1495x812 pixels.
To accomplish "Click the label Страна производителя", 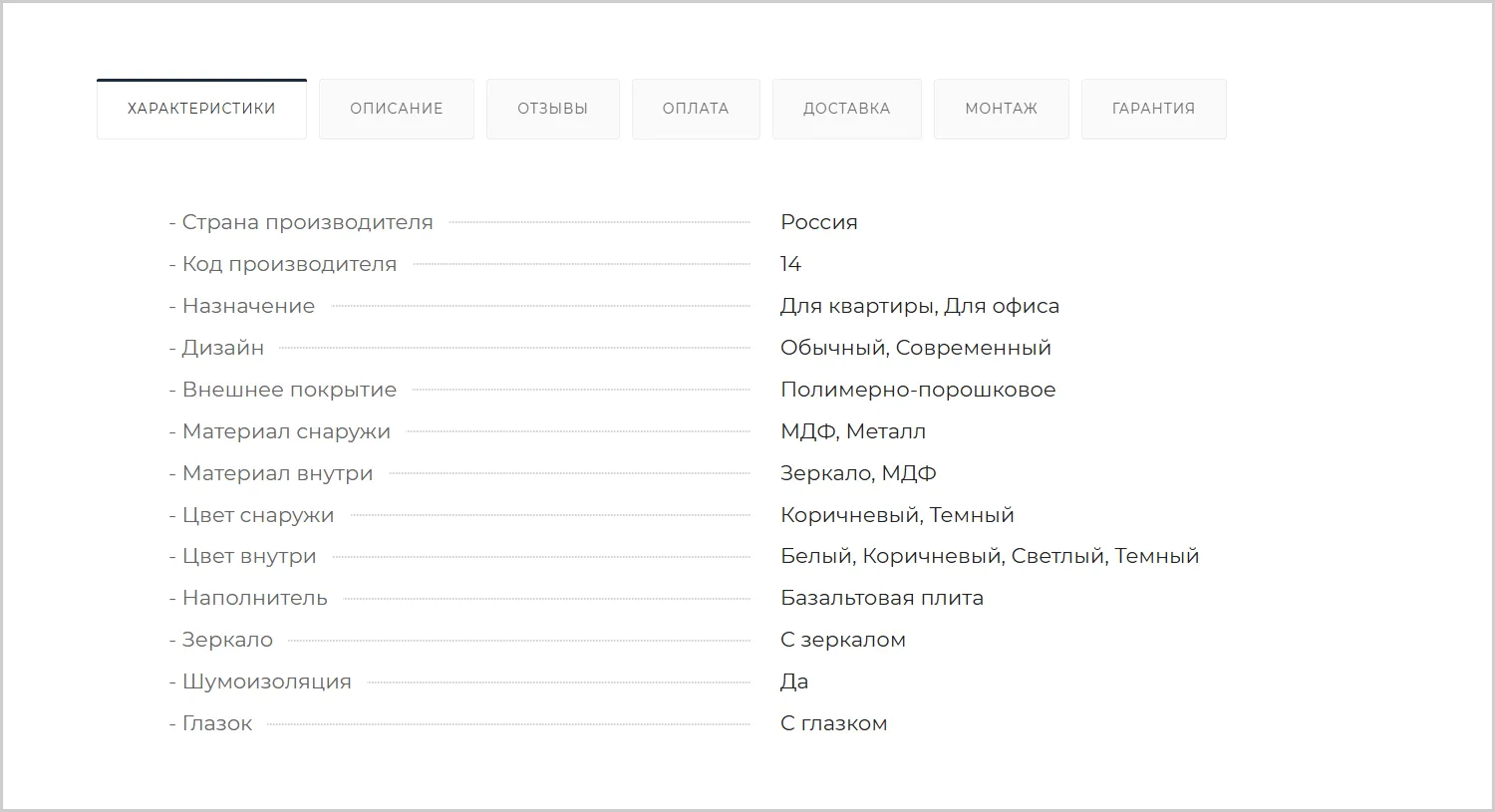I will (x=307, y=222).
